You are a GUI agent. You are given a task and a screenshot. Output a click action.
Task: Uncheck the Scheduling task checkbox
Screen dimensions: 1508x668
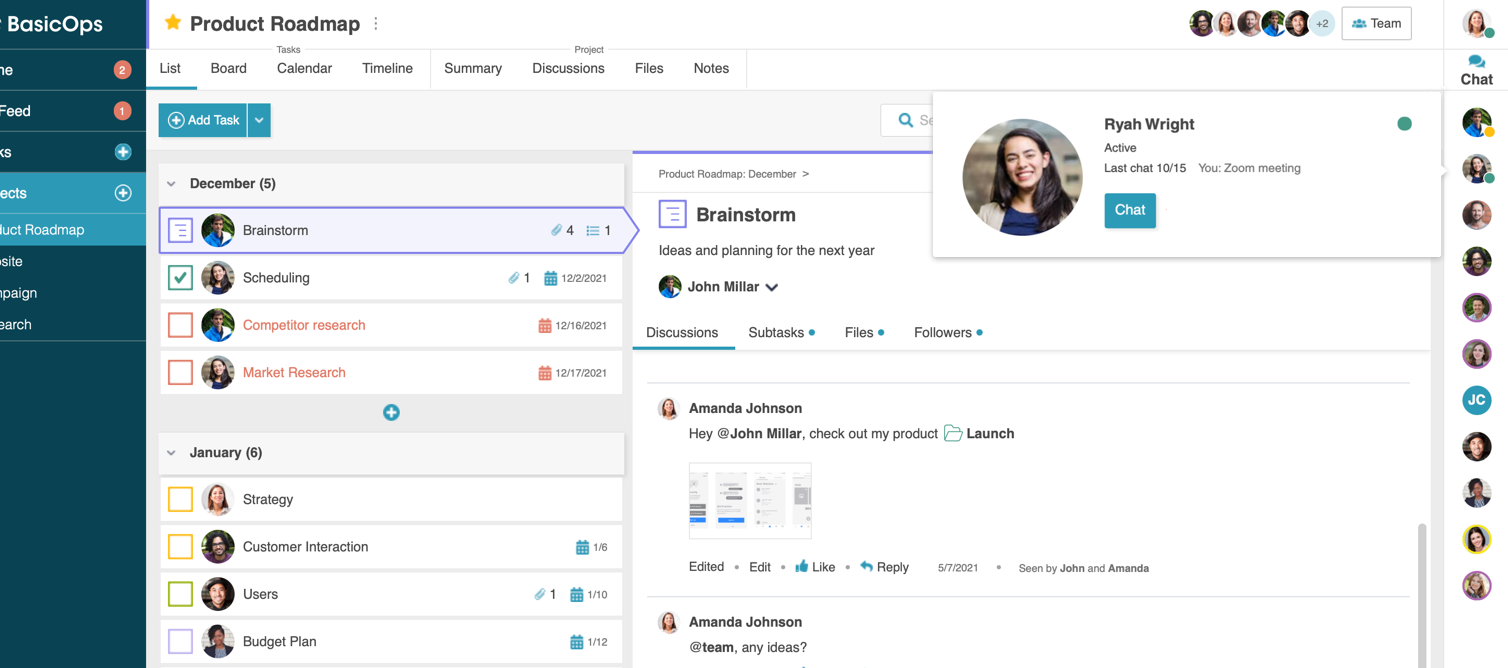coord(180,278)
